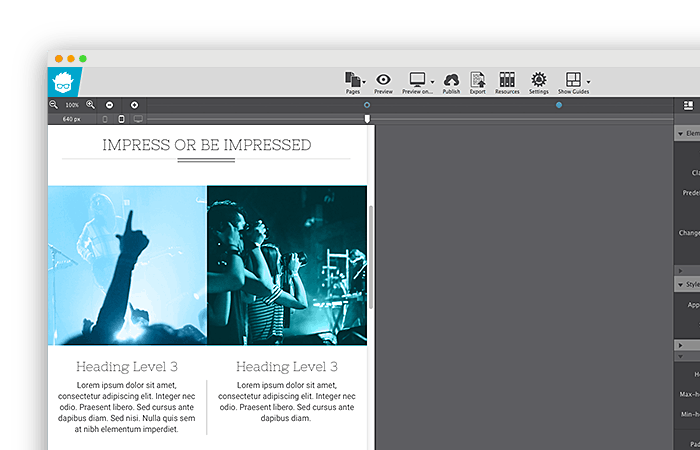Click the green window zoom button
Image resolution: width=700 pixels, height=450 pixels.
(83, 58)
